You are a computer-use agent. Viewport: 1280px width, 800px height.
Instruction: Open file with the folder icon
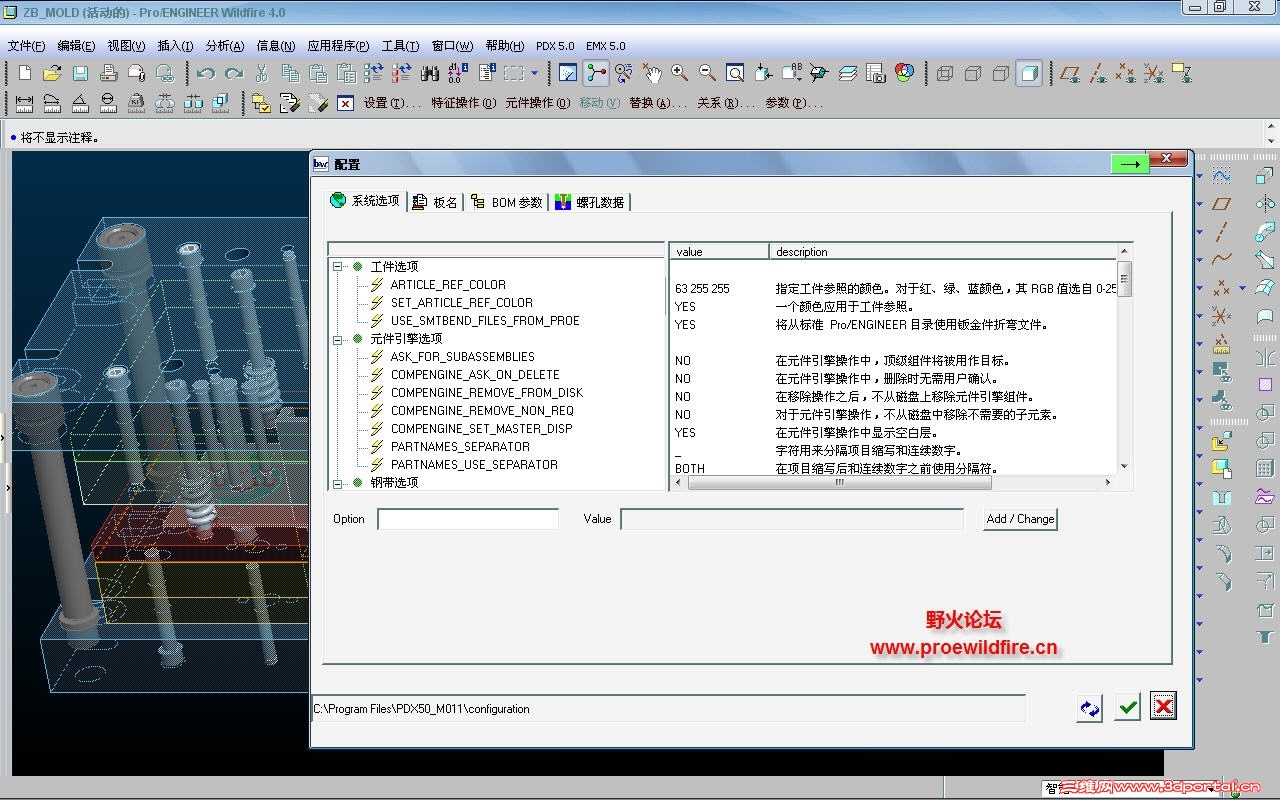click(52, 73)
